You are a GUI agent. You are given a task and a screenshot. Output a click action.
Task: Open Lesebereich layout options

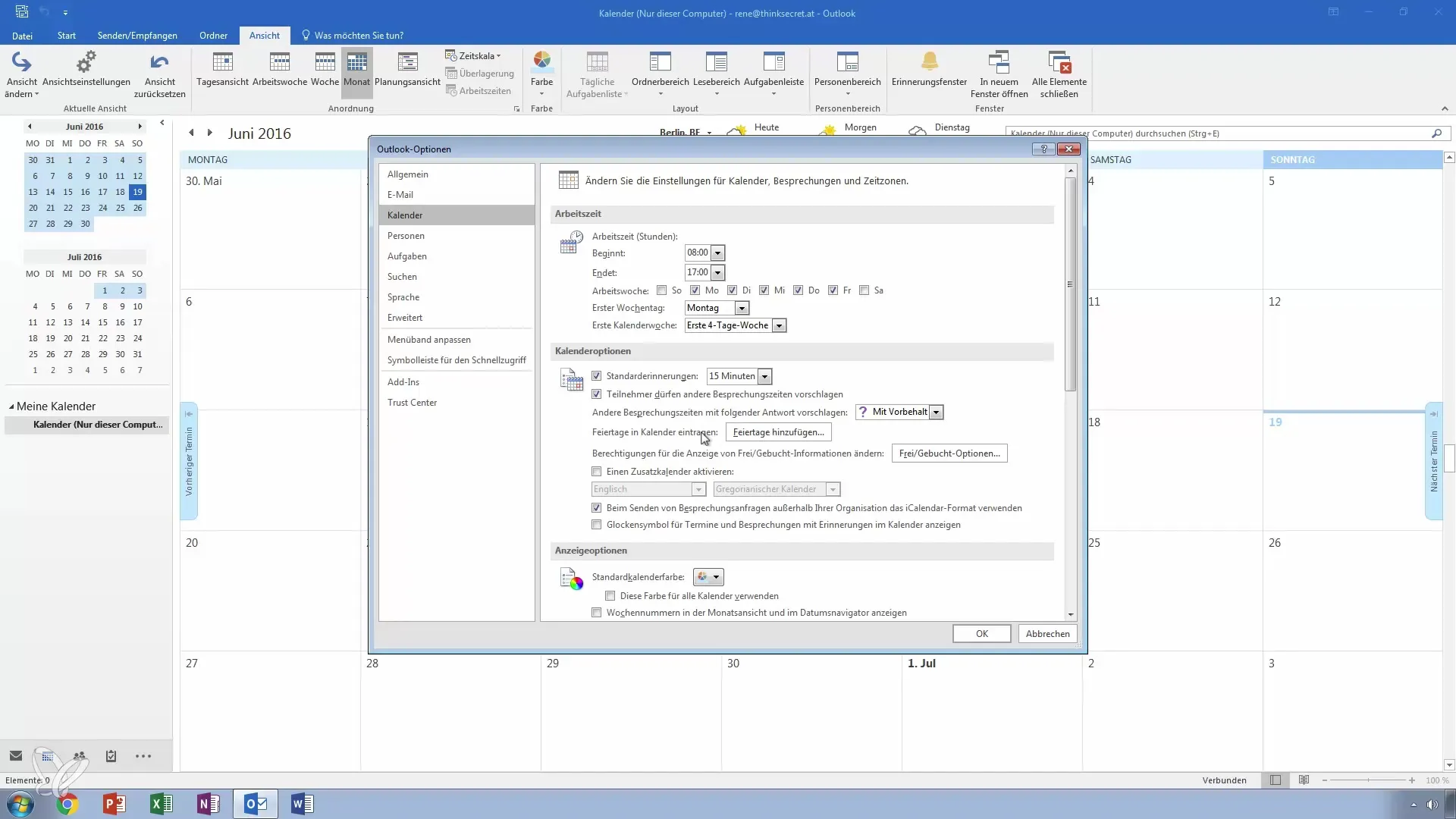pyautogui.click(x=716, y=74)
